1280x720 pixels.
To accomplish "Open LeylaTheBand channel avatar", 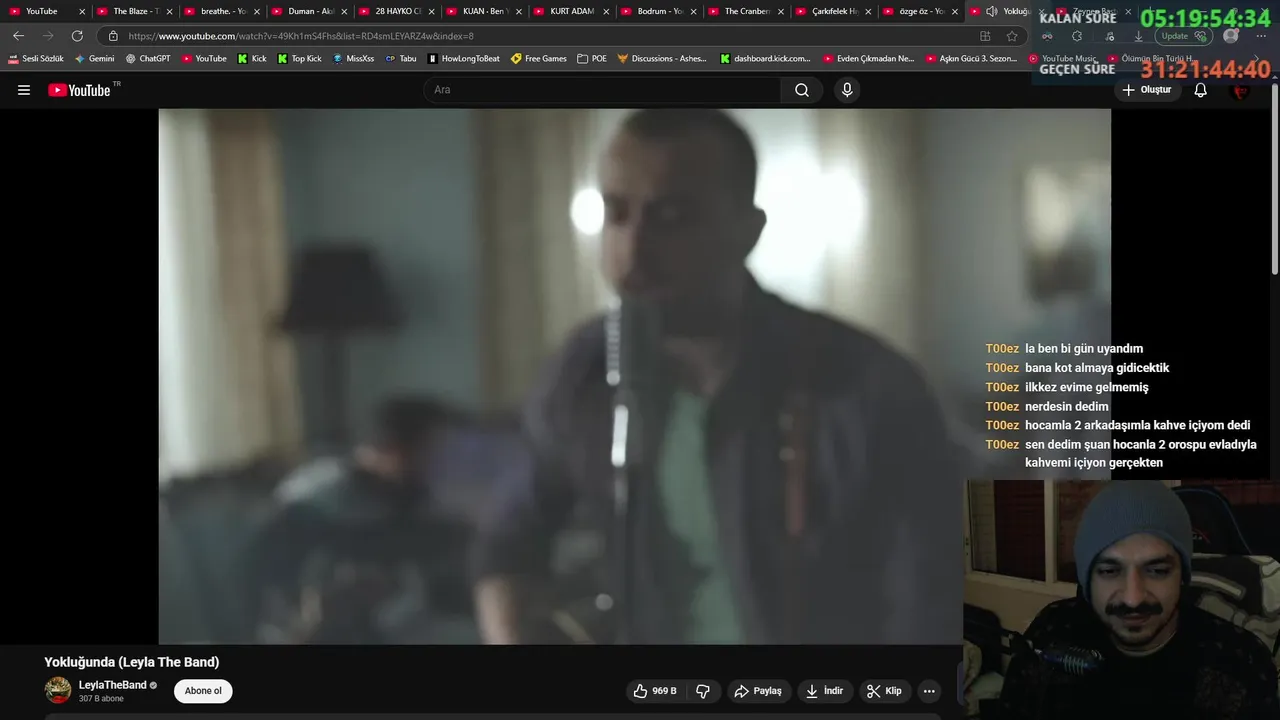I will (58, 690).
